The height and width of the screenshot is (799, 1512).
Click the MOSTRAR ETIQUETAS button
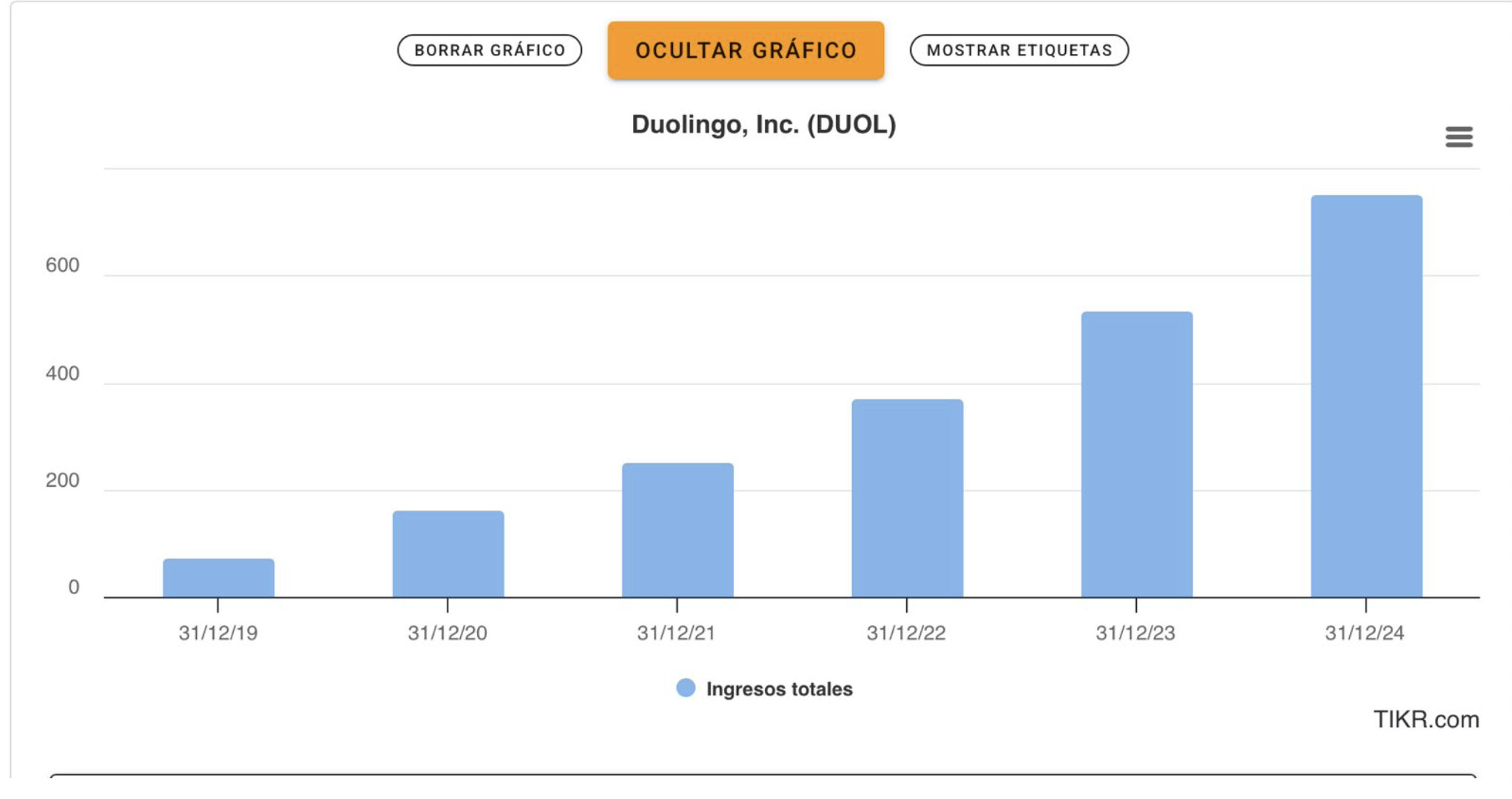(x=1019, y=50)
